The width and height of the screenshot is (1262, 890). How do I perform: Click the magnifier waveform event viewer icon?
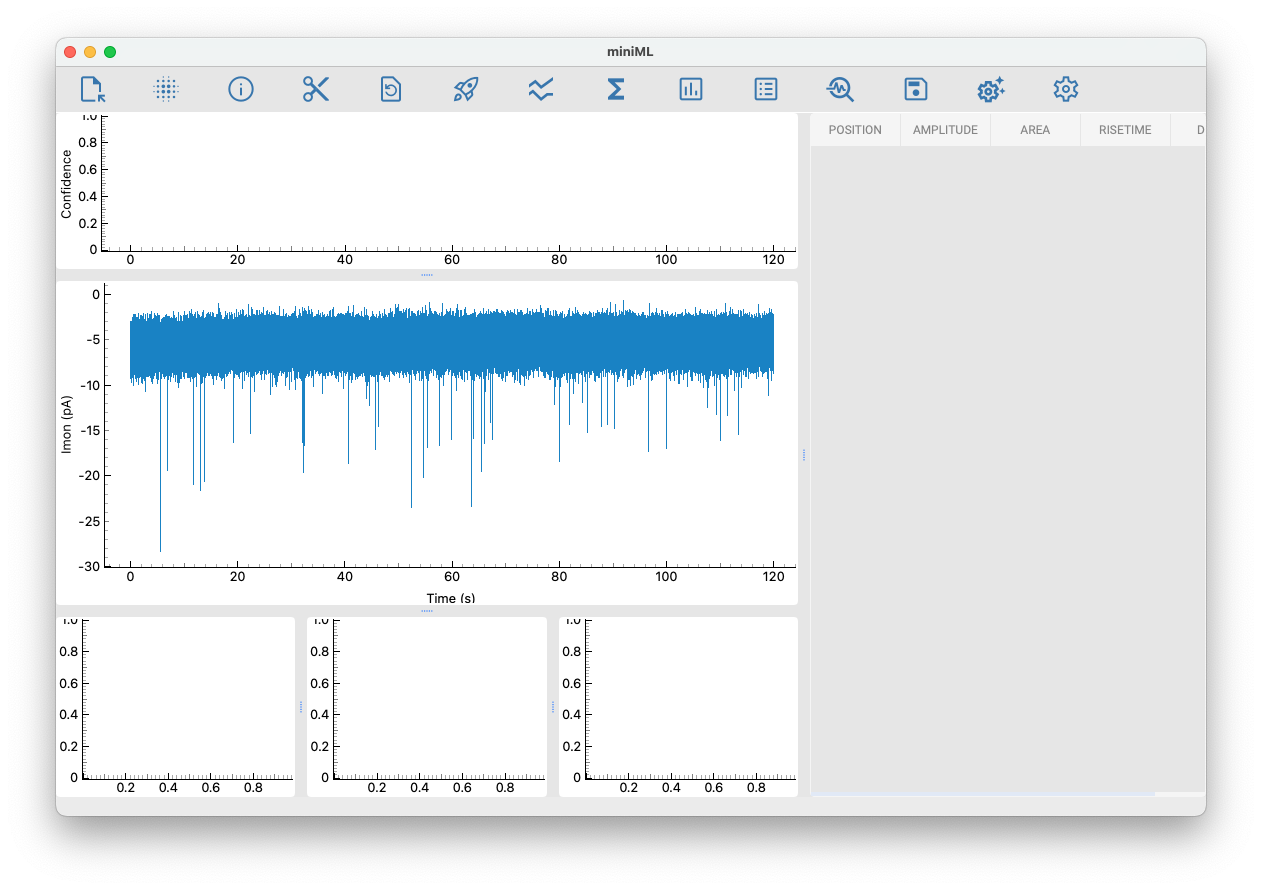click(840, 89)
